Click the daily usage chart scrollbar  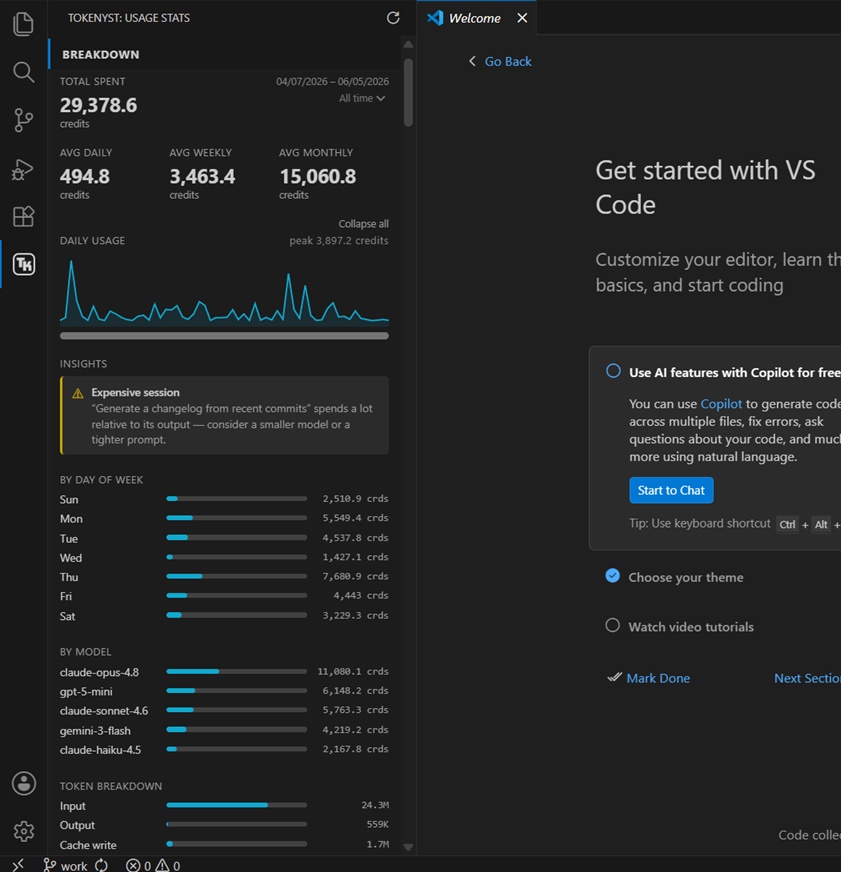click(224, 336)
